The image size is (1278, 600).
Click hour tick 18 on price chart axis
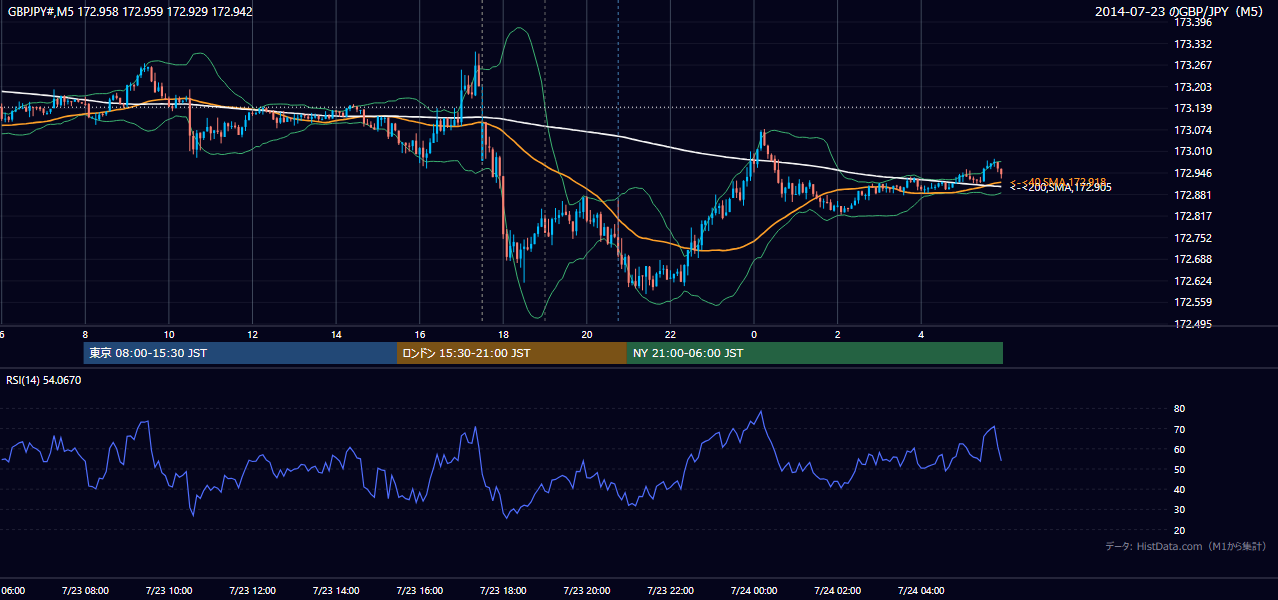503,334
